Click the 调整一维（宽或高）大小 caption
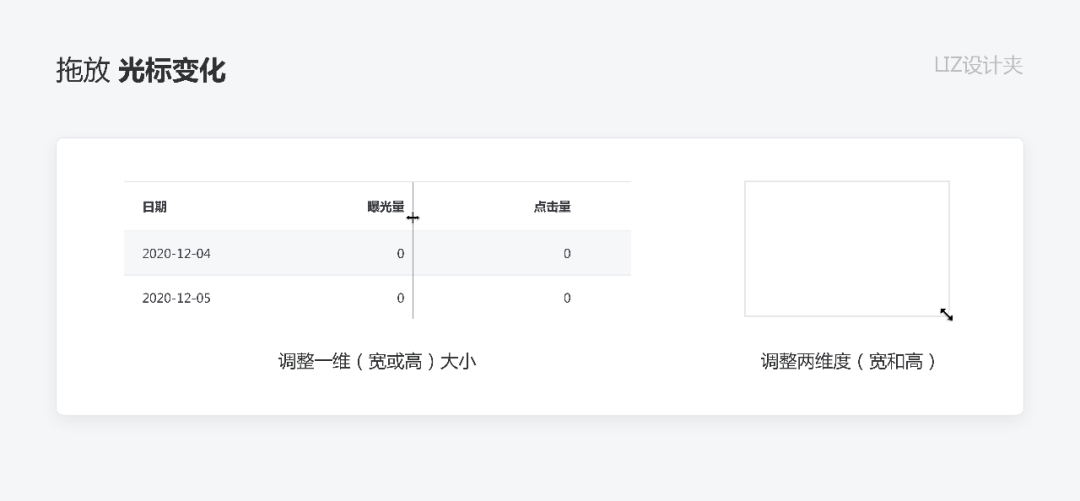The image size is (1080, 501). point(377,361)
